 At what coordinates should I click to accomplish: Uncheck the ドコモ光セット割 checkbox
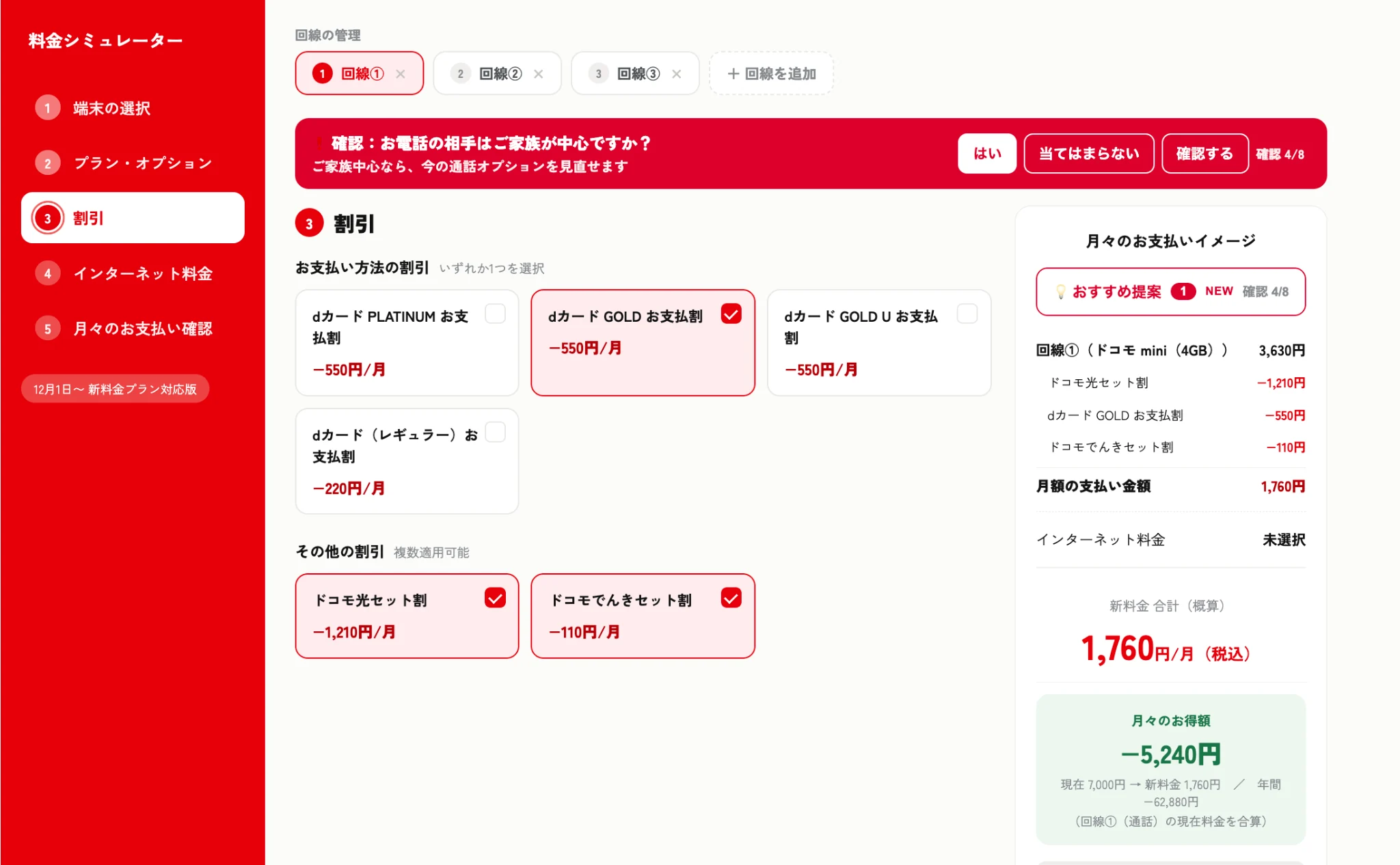coord(495,598)
